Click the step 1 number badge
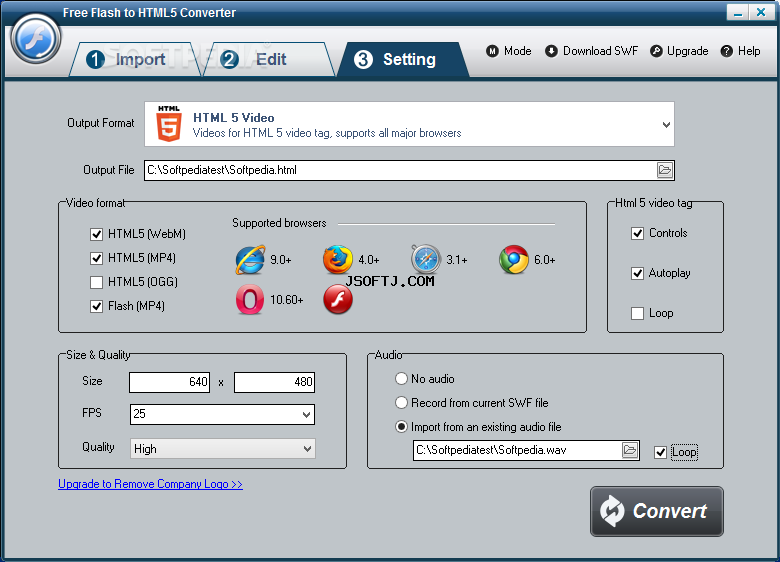The image size is (780, 562). point(95,60)
